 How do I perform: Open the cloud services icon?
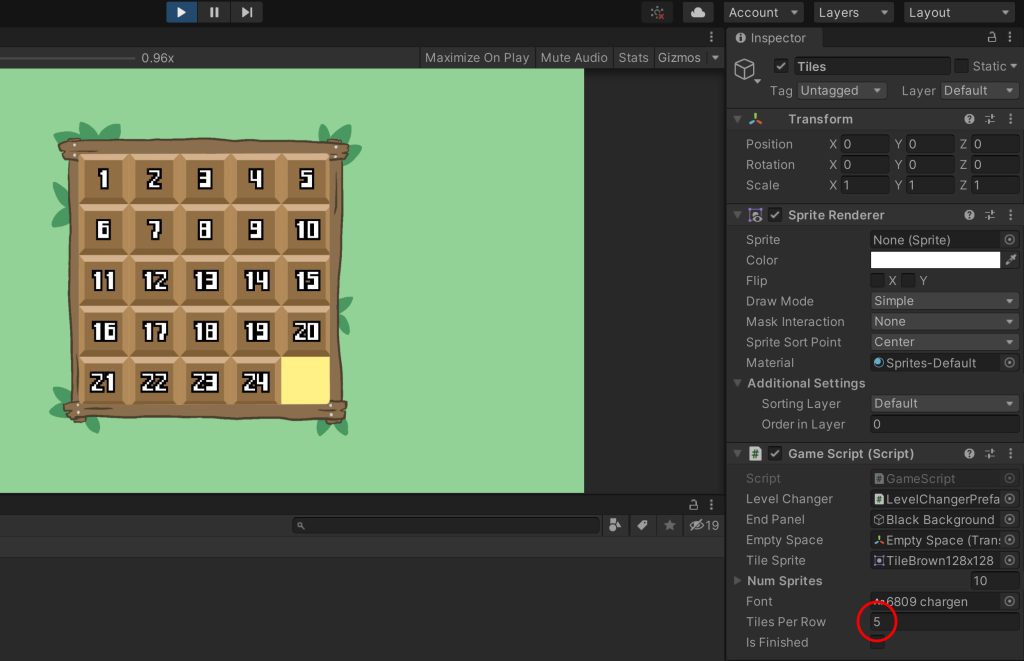pos(697,12)
